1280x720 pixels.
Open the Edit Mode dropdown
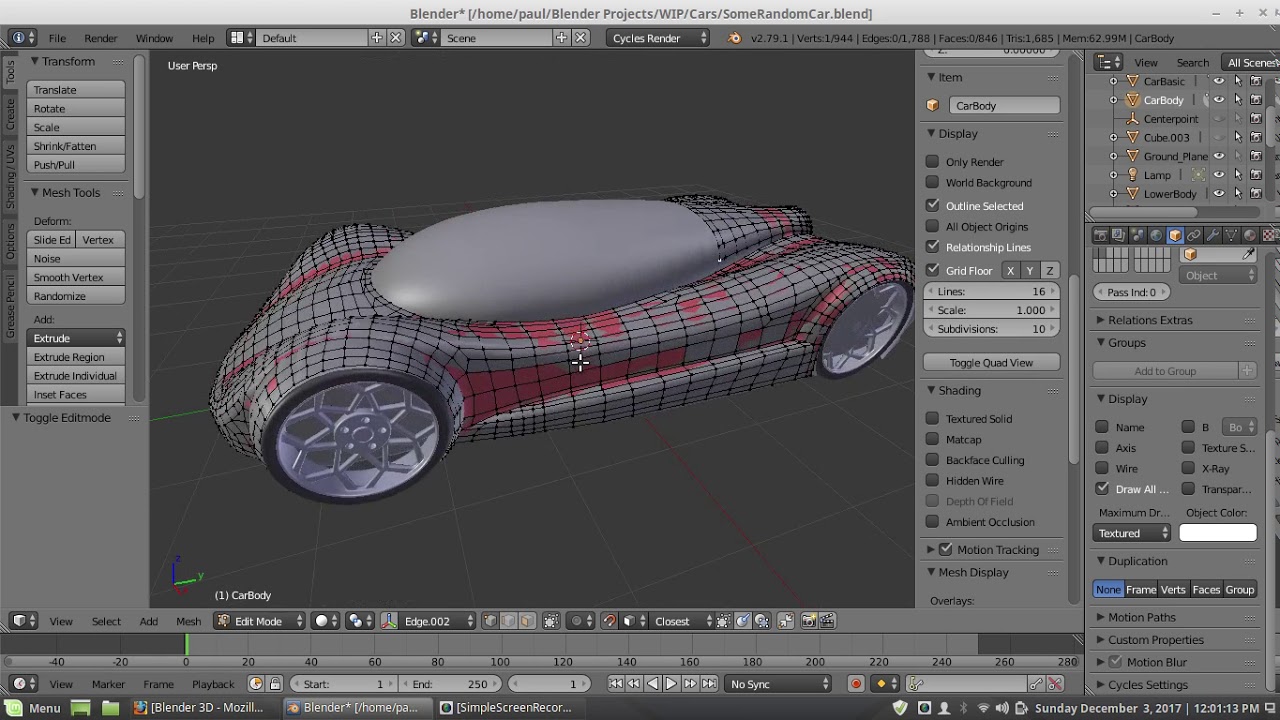(260, 621)
